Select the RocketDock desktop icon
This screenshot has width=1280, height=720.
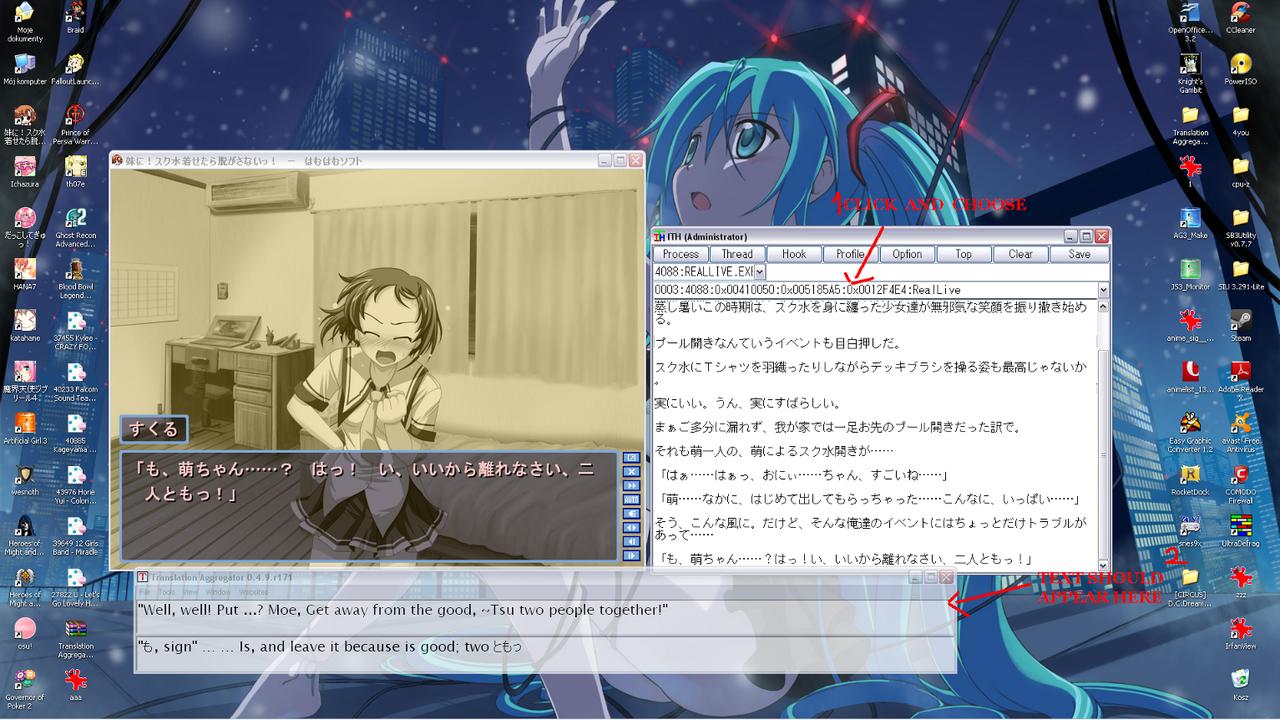[1189, 476]
